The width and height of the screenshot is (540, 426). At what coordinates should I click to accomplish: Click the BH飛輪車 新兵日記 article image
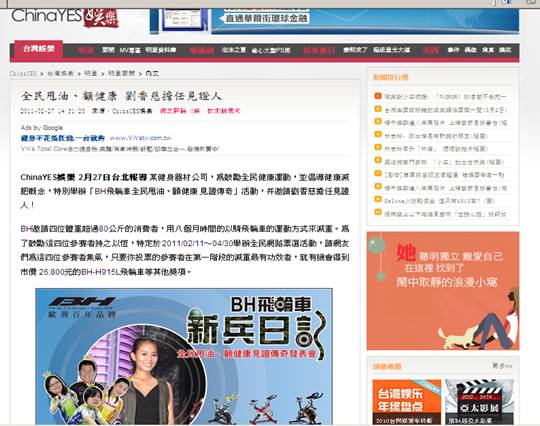coord(184,356)
